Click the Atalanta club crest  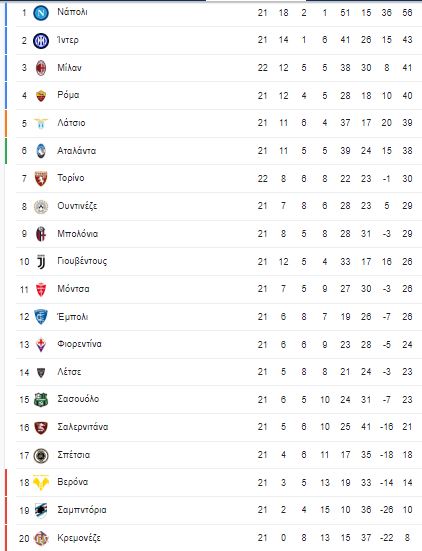41,151
